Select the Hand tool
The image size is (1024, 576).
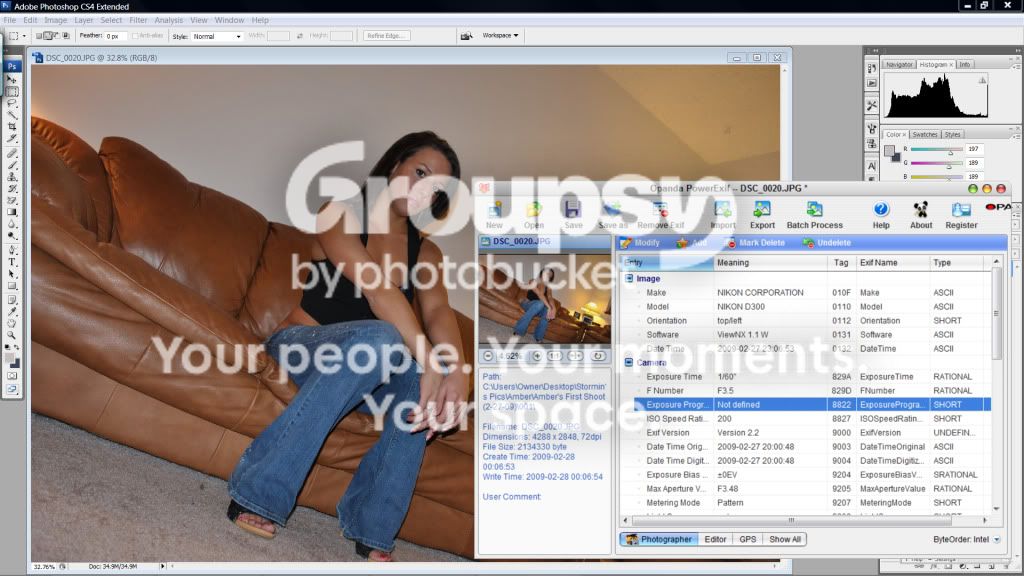pyautogui.click(x=12, y=323)
